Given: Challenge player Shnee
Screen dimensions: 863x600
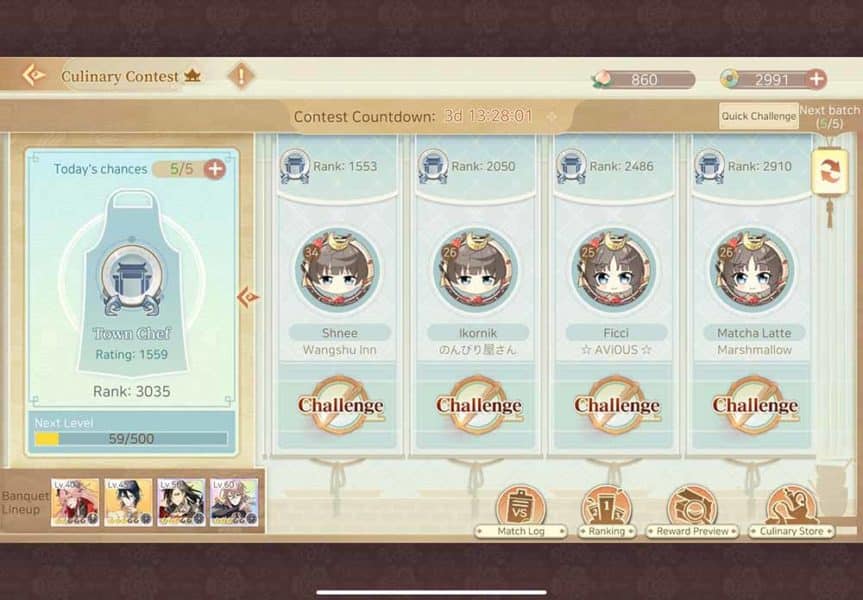Looking at the screenshot, I should (x=340, y=406).
